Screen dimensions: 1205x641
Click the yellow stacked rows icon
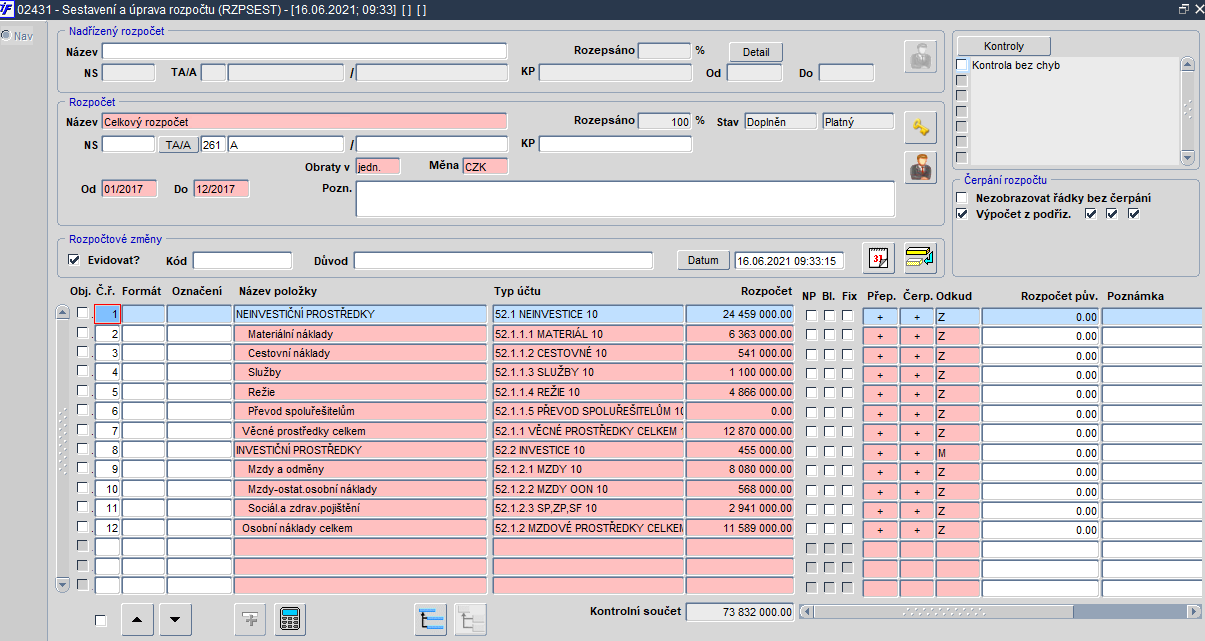[920, 258]
